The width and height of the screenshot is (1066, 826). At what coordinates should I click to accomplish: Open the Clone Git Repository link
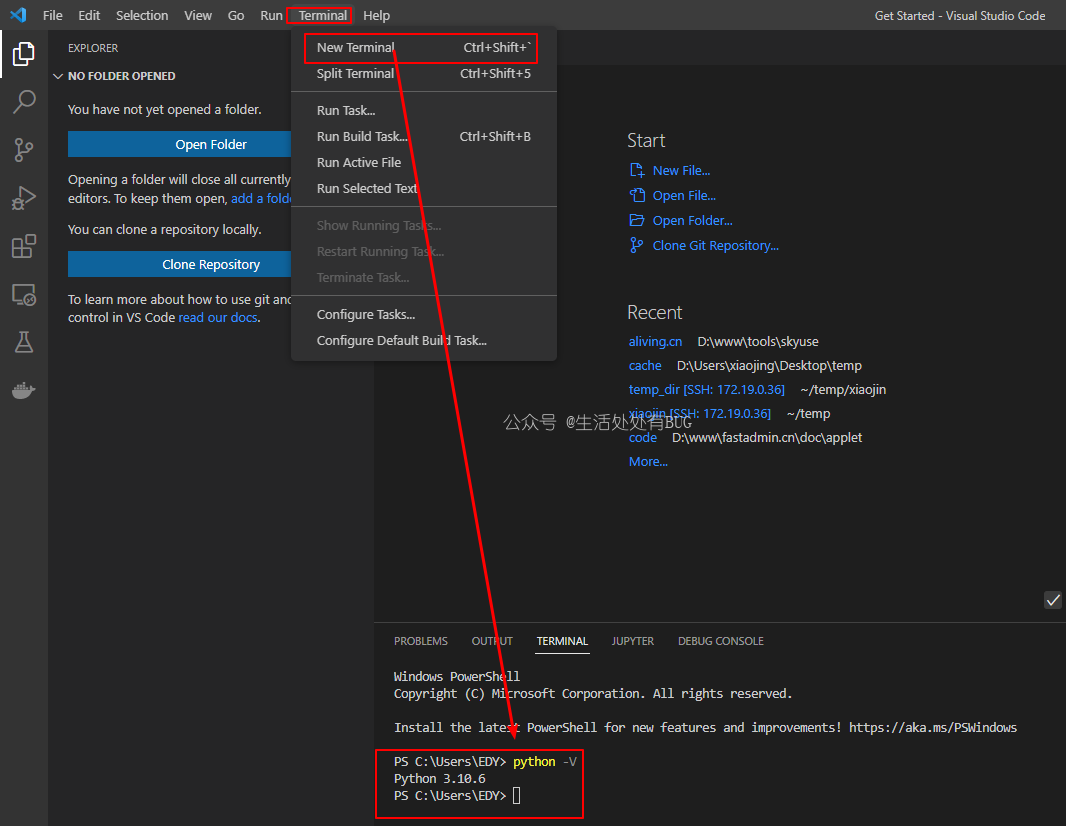(715, 246)
